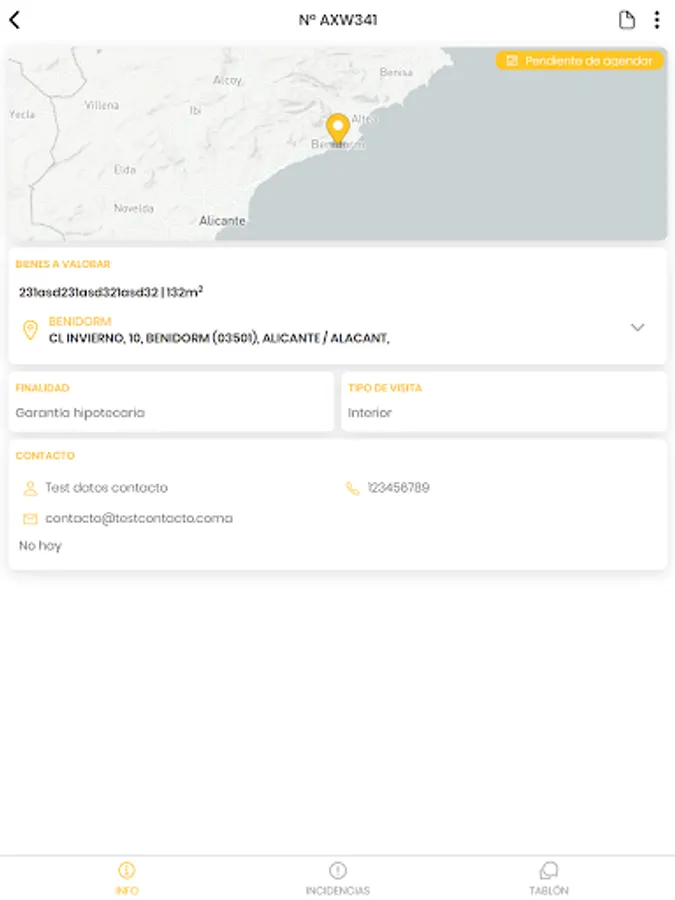675x900 pixels.
Task: Open the document icon in header
Action: pyautogui.click(x=627, y=20)
